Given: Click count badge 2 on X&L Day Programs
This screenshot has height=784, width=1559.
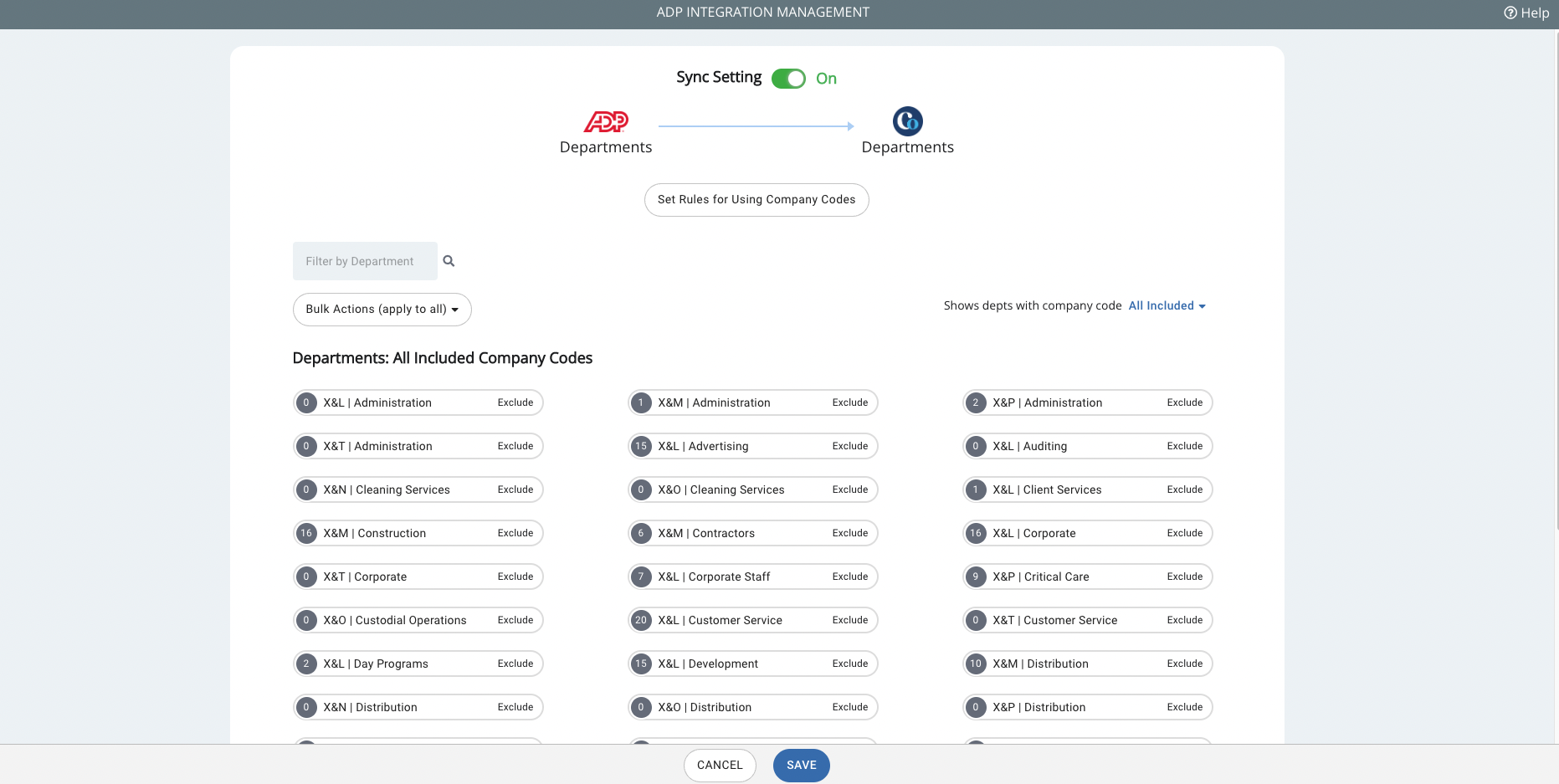Looking at the screenshot, I should (306, 664).
